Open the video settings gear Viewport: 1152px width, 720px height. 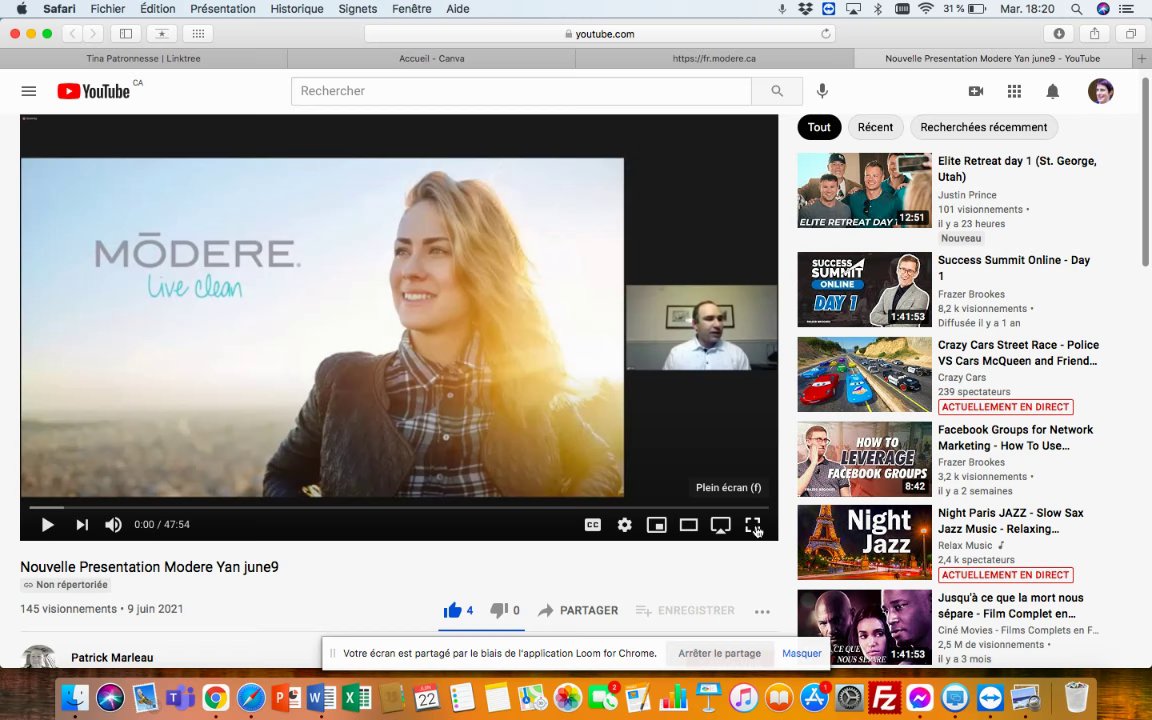point(624,525)
